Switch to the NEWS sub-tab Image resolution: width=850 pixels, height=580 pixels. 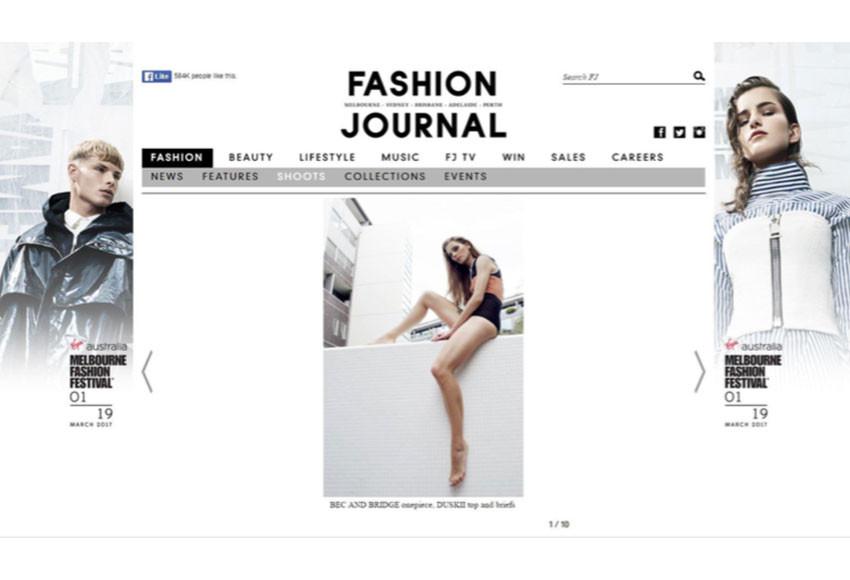[167, 177]
